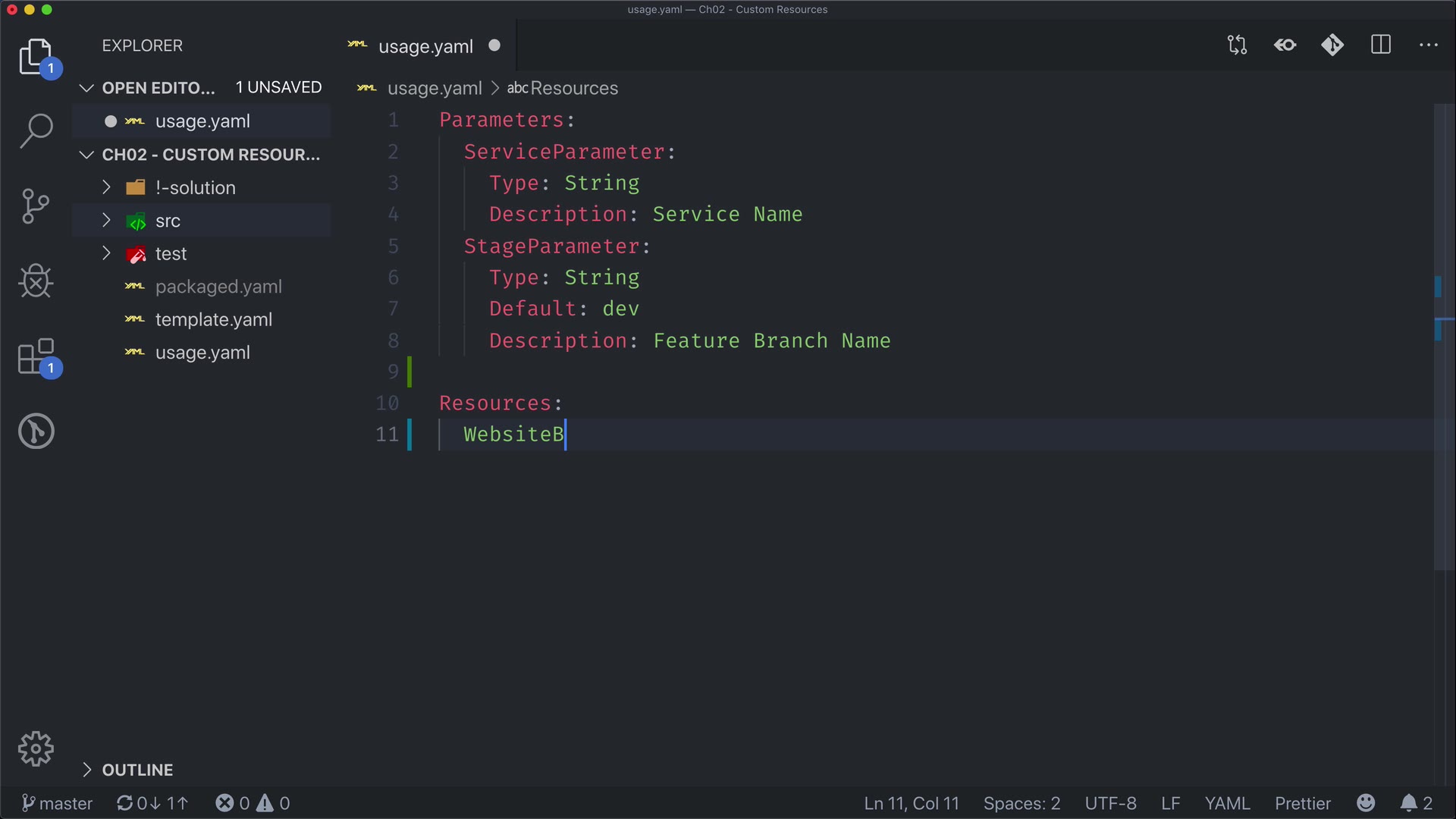Open the Manage gear settings icon
The width and height of the screenshot is (1456, 819).
click(x=36, y=749)
